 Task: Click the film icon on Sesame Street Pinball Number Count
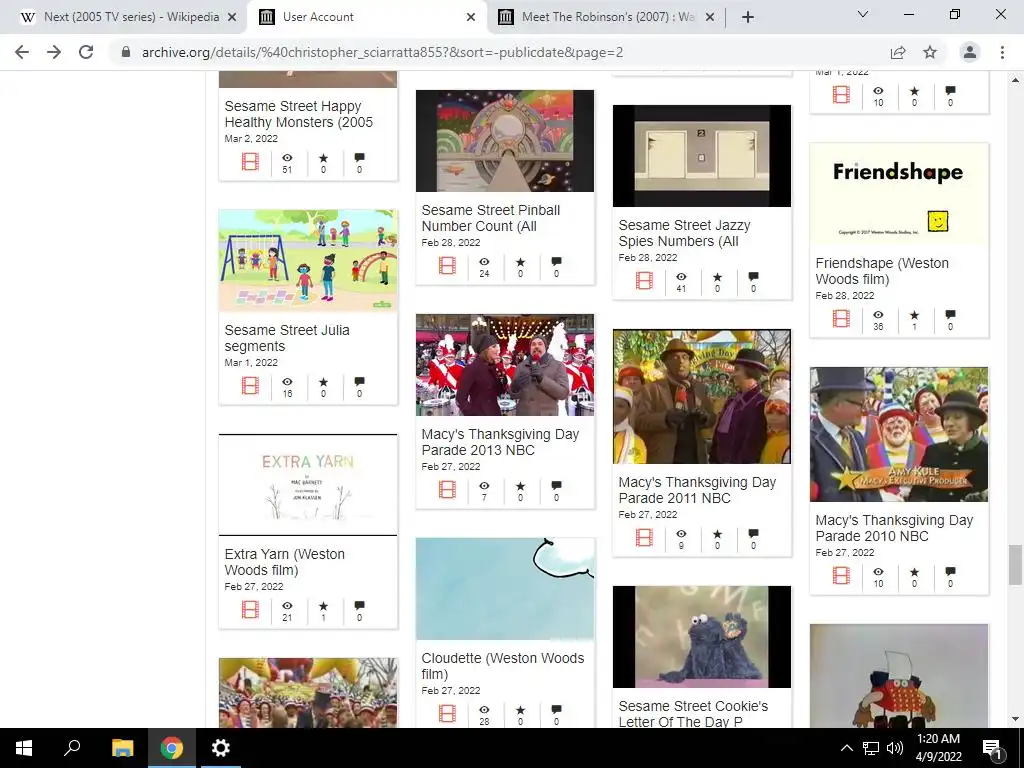(447, 265)
